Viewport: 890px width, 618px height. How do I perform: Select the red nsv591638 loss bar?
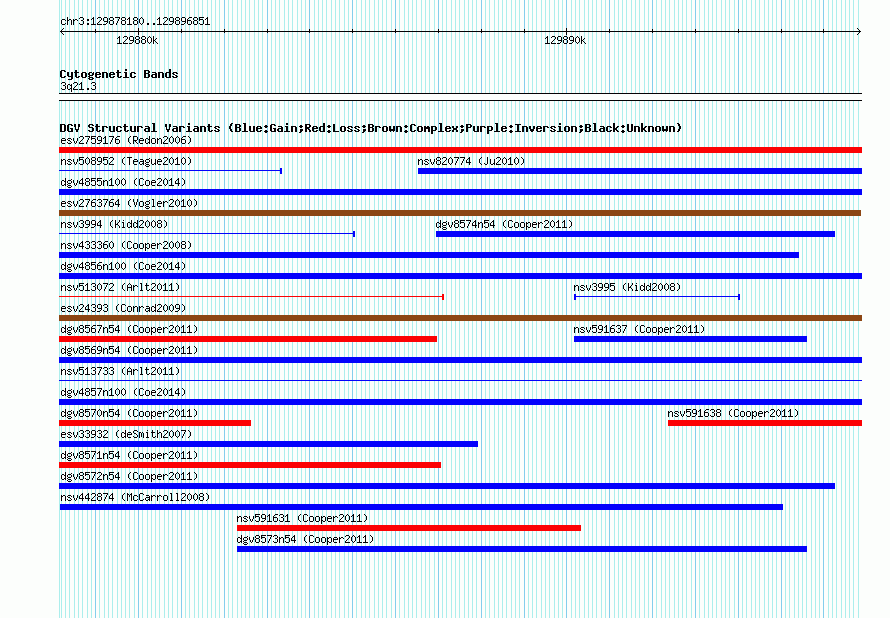765,423
